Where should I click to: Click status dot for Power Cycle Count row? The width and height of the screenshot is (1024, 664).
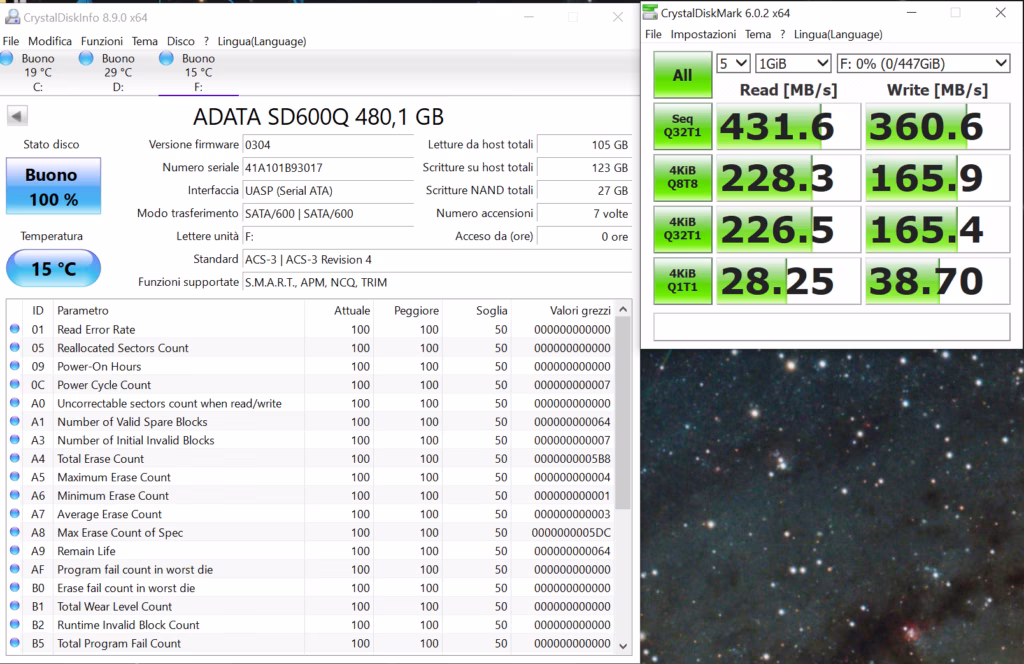coord(14,385)
